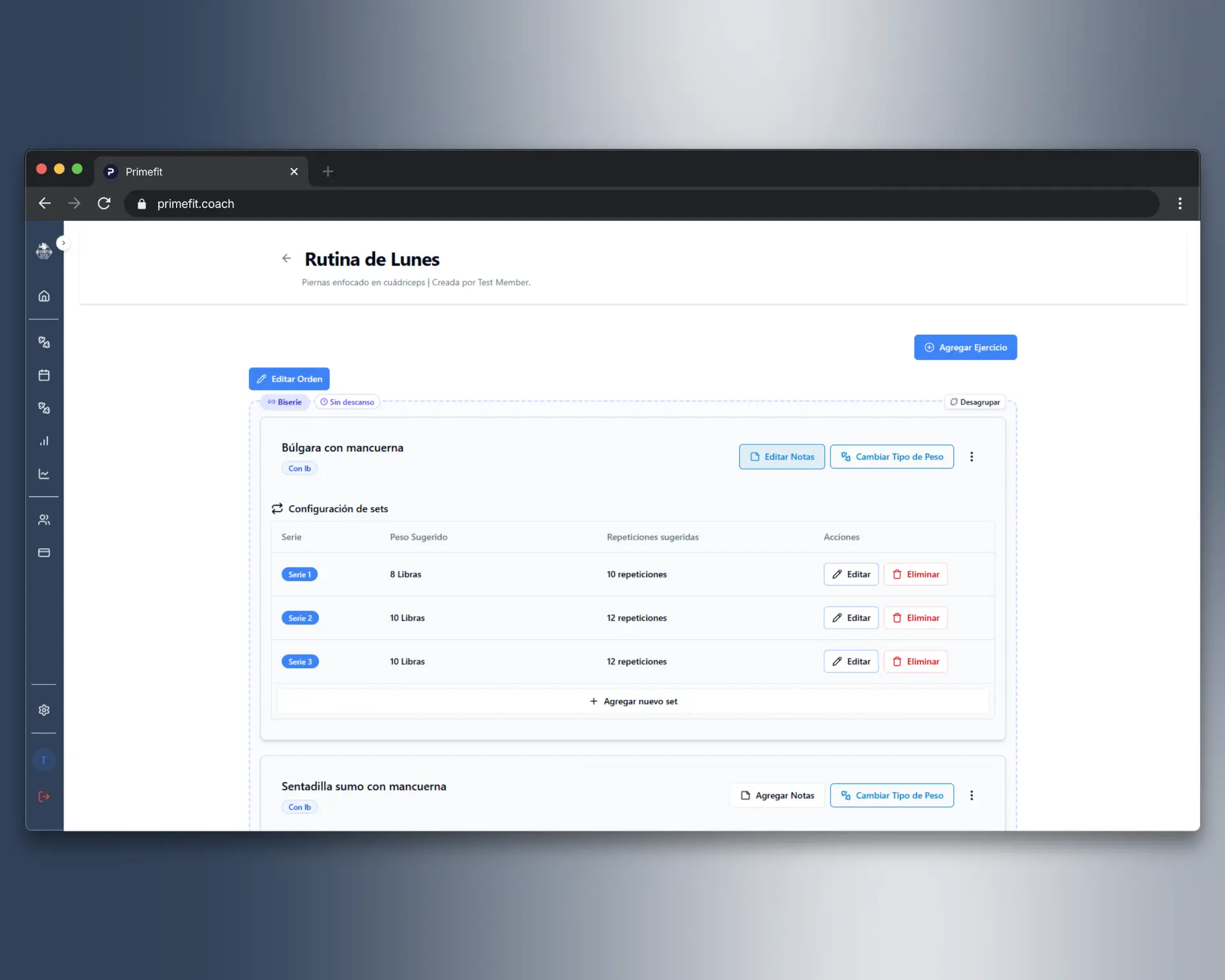Open options menu for Búlgara con mancuerna
The width and height of the screenshot is (1225, 980).
(x=971, y=457)
